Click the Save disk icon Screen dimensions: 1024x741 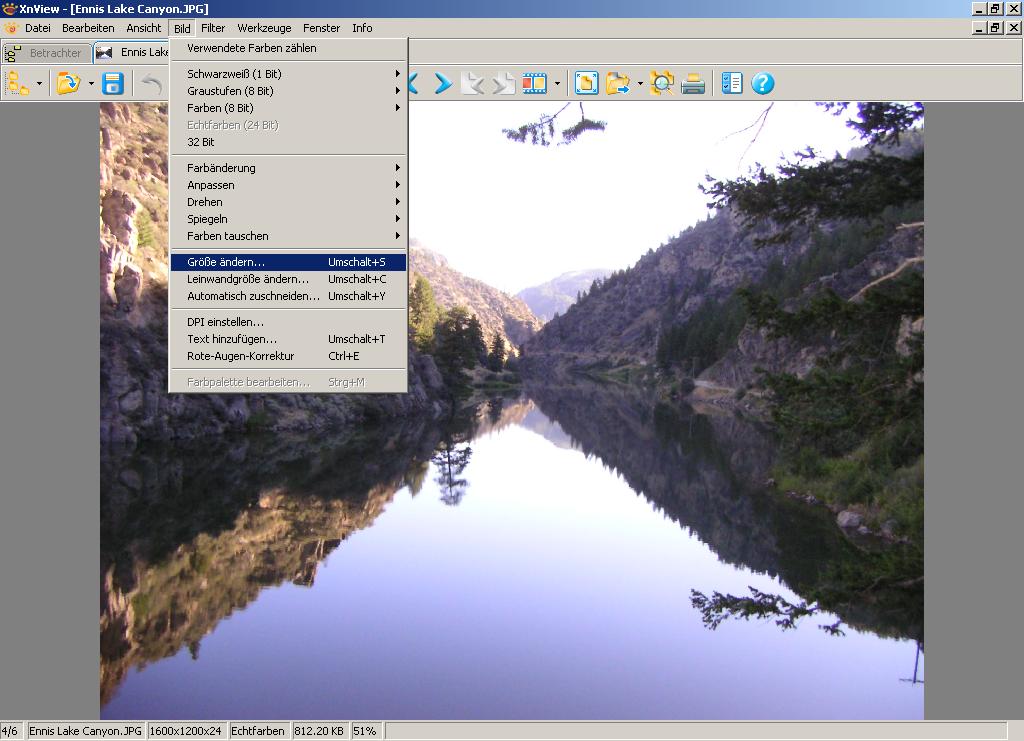113,84
